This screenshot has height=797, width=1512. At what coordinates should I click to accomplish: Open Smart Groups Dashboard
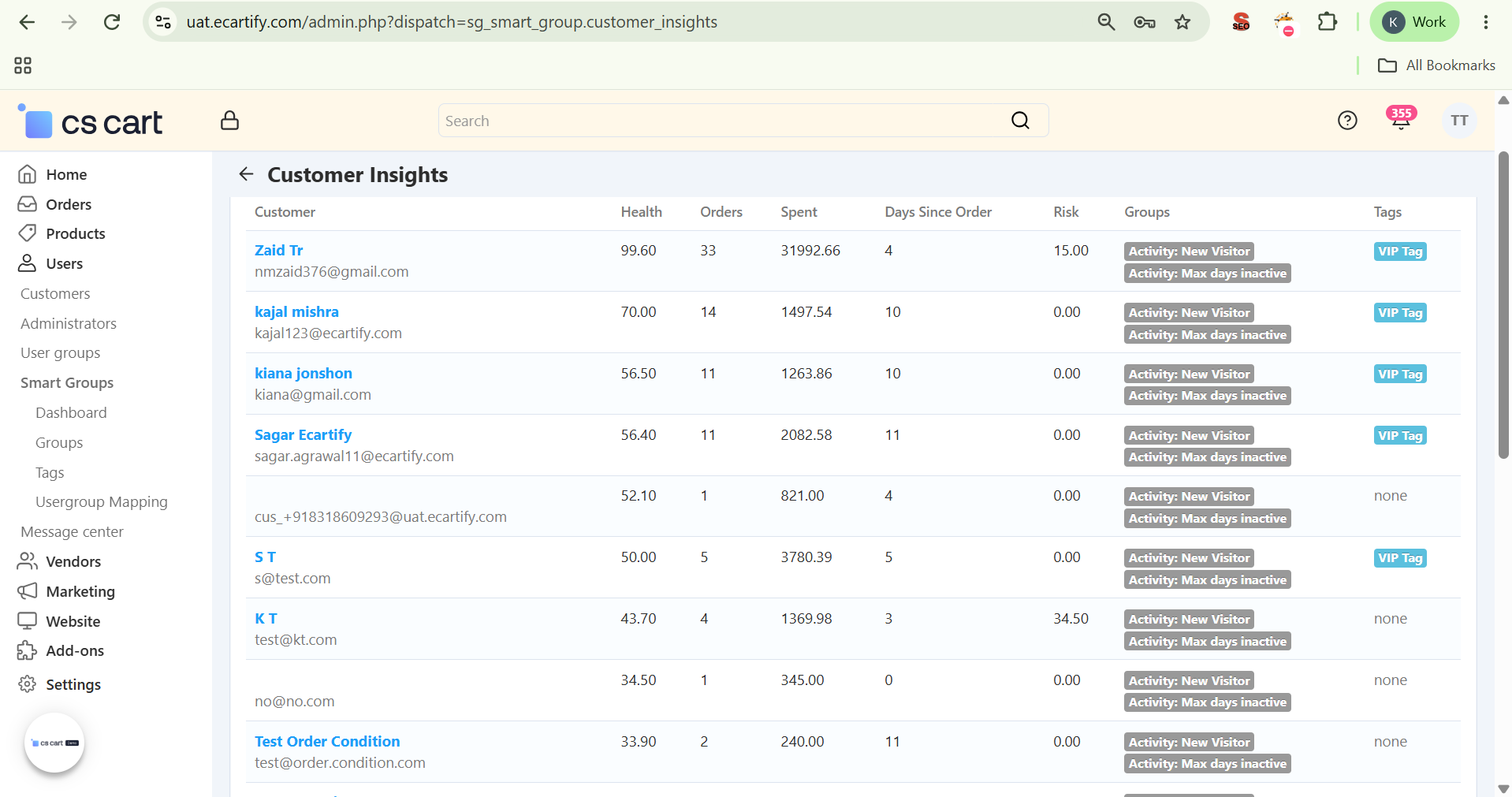click(71, 412)
